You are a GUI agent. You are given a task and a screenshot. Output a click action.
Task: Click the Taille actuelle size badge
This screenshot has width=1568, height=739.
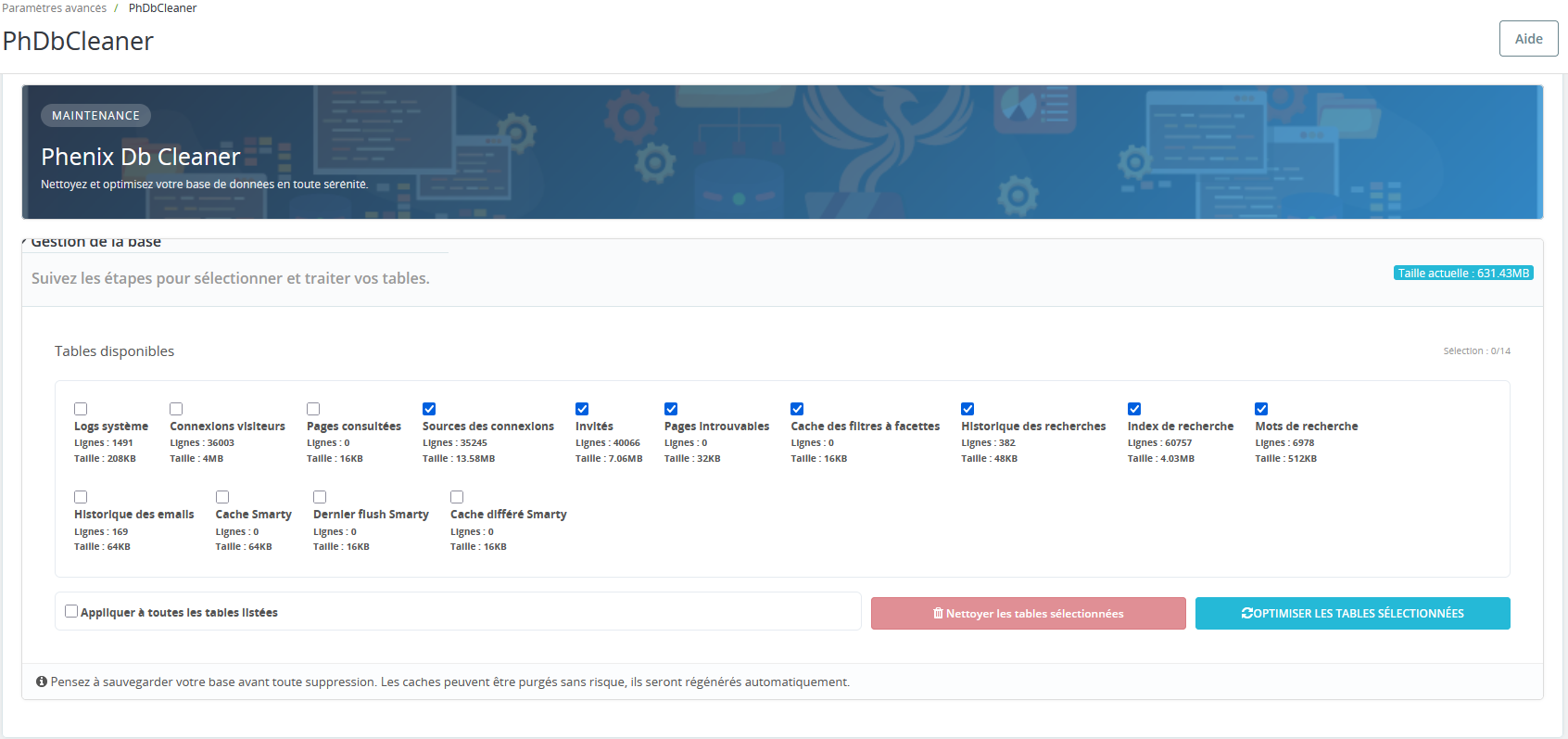(x=1462, y=274)
